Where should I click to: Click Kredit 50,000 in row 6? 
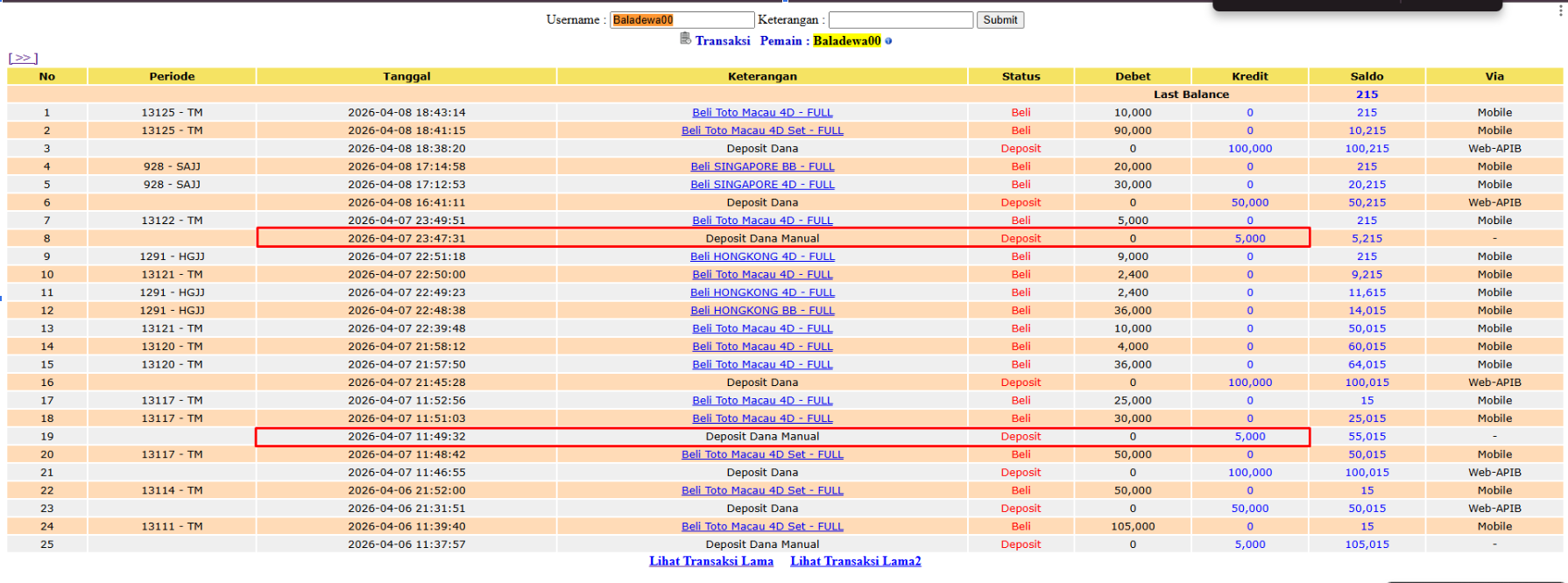tap(1250, 202)
